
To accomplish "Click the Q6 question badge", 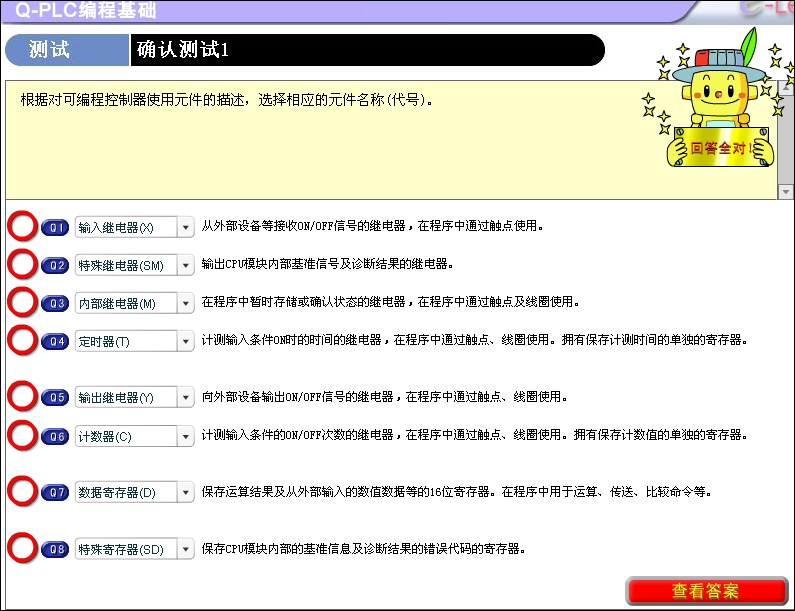I will click(x=56, y=437).
